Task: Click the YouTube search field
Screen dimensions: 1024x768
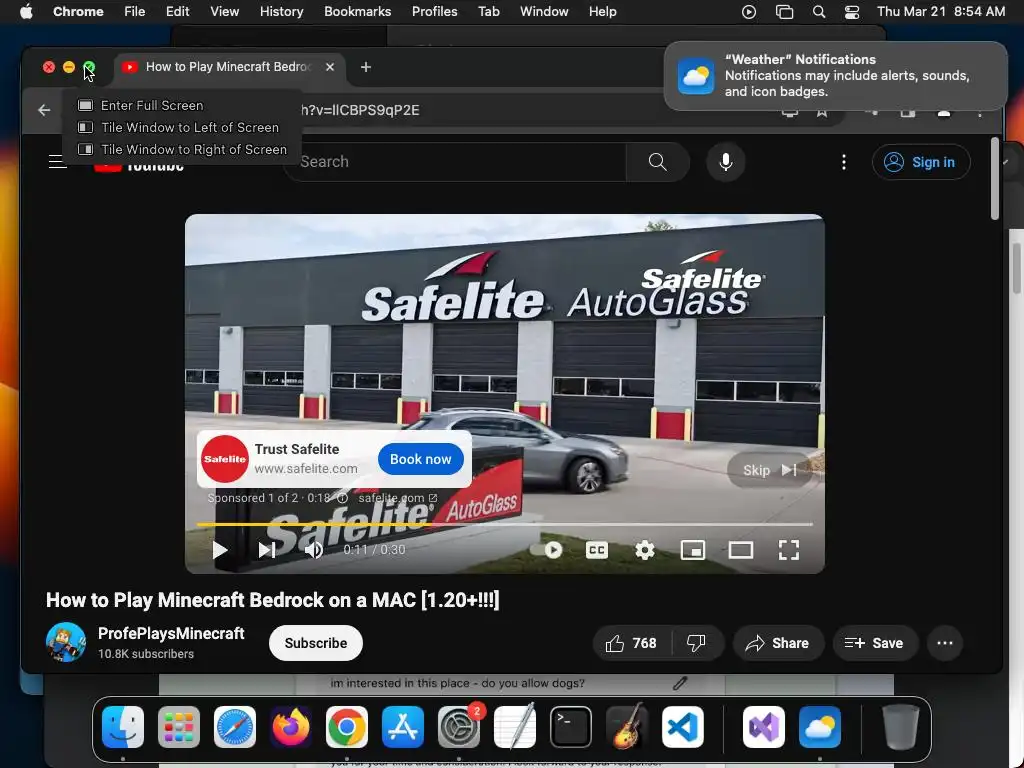Action: point(457,161)
